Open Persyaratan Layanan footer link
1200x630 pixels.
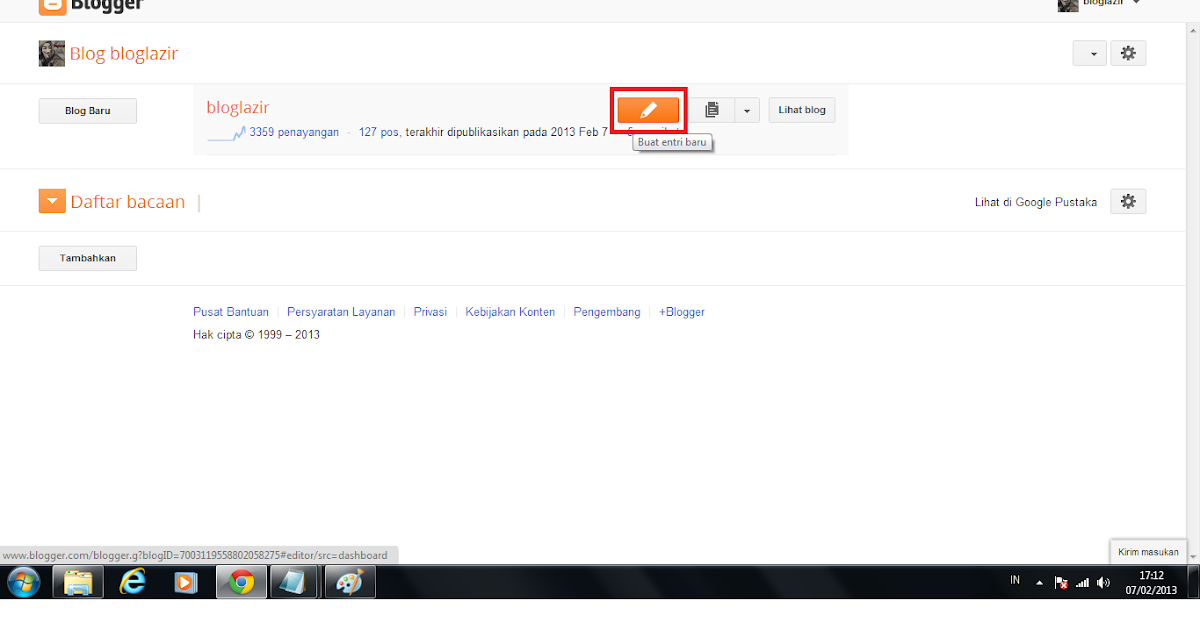[341, 312]
